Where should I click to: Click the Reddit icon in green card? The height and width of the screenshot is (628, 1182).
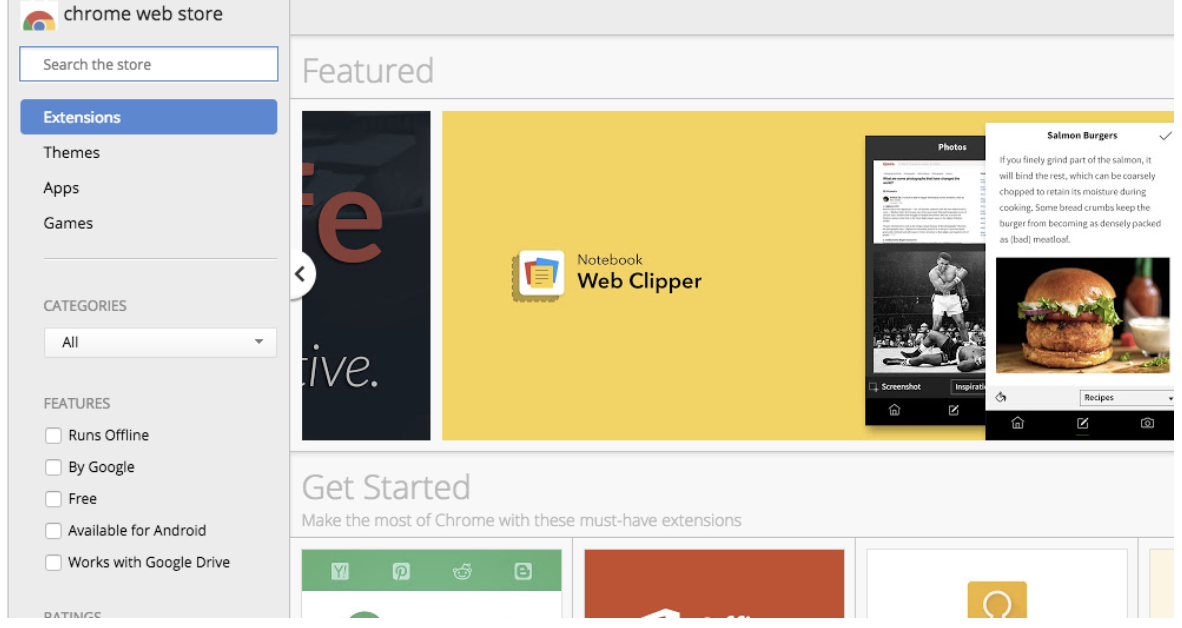462,571
